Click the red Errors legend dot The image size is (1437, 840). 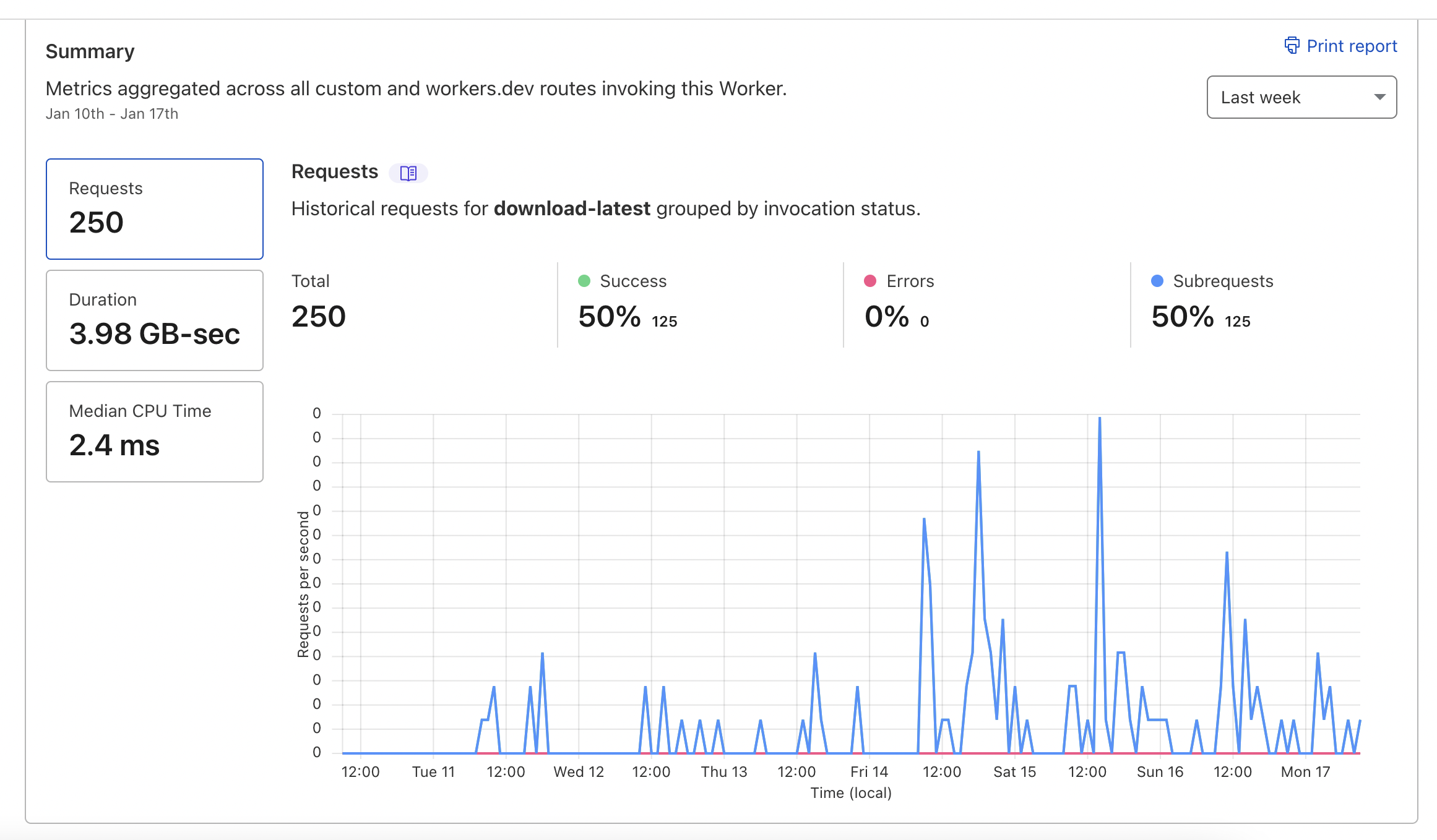point(870,281)
